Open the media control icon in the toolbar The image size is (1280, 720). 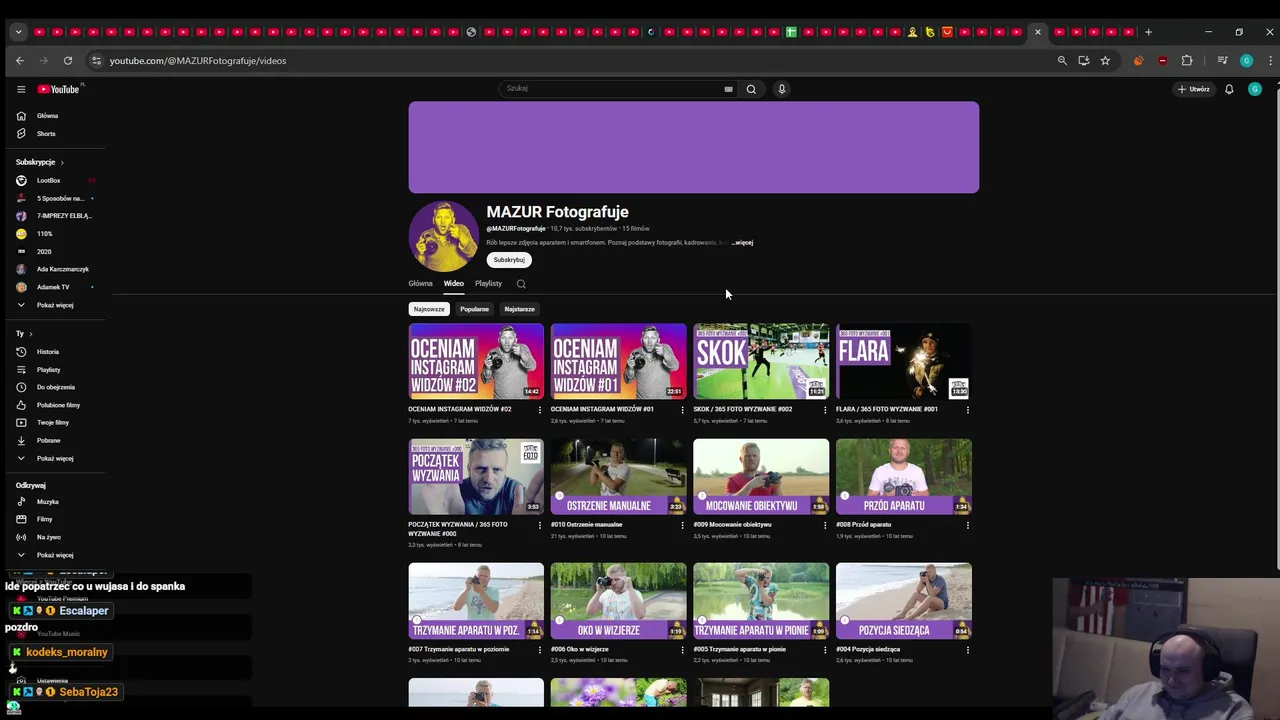[x=1222, y=61]
